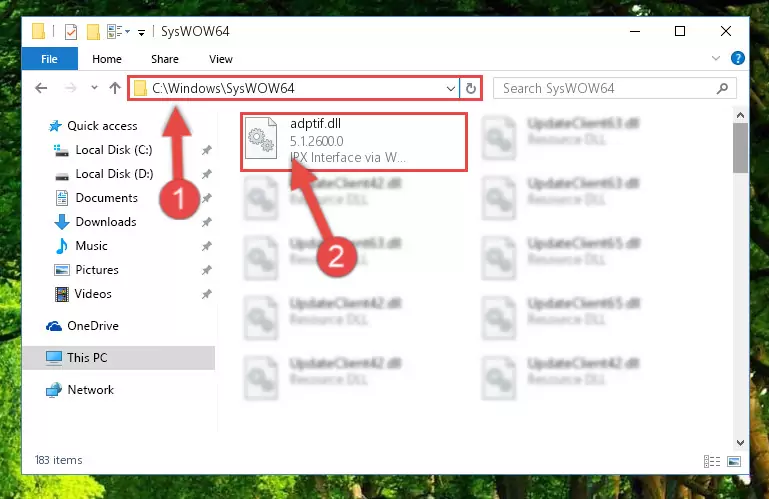Open the address bar history dropdown
This screenshot has width=769, height=499.
(x=450, y=89)
